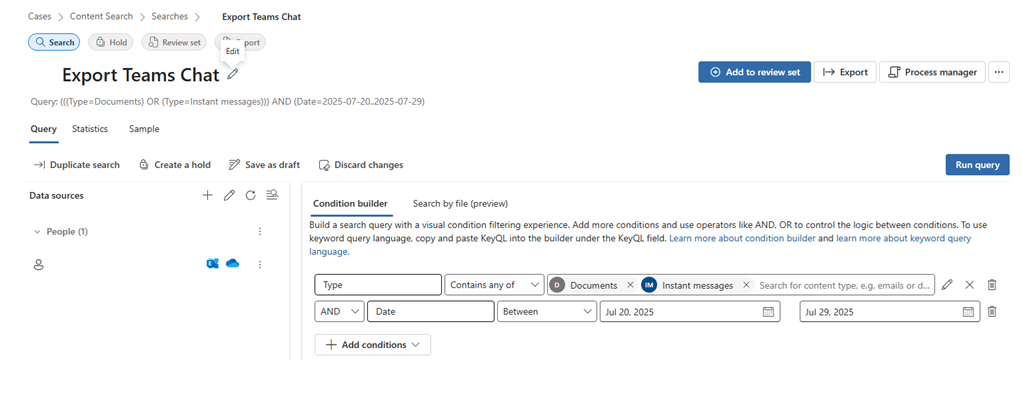Refresh the data sources list

(x=250, y=195)
